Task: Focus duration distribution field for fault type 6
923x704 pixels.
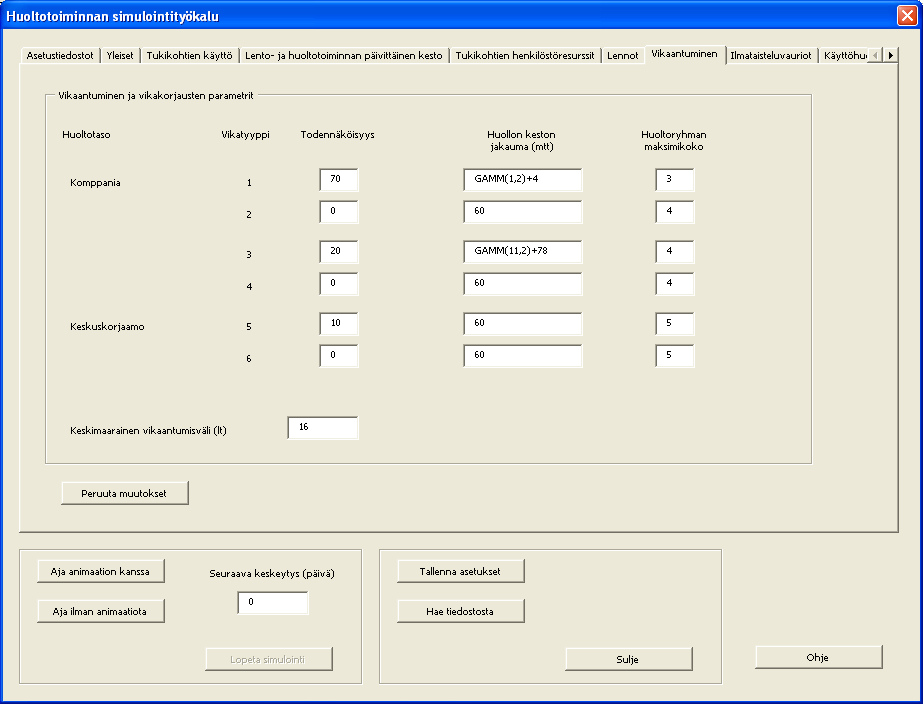Action: (523, 356)
